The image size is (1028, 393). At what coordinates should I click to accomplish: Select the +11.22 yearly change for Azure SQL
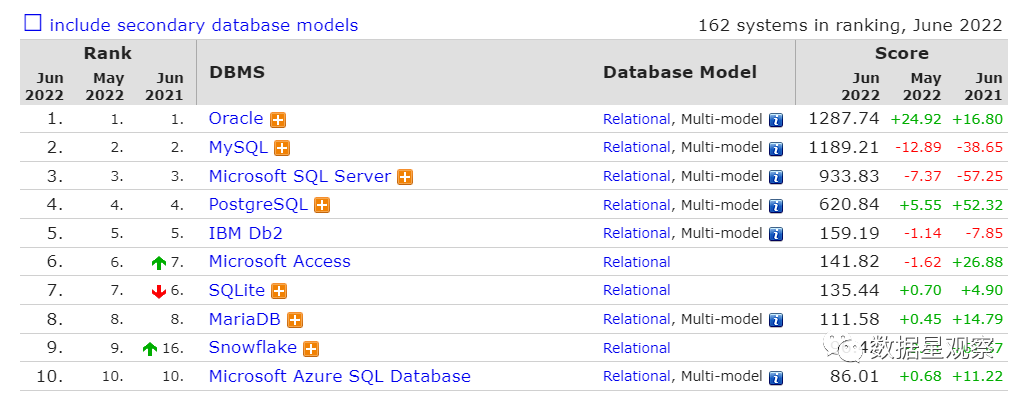click(x=978, y=377)
